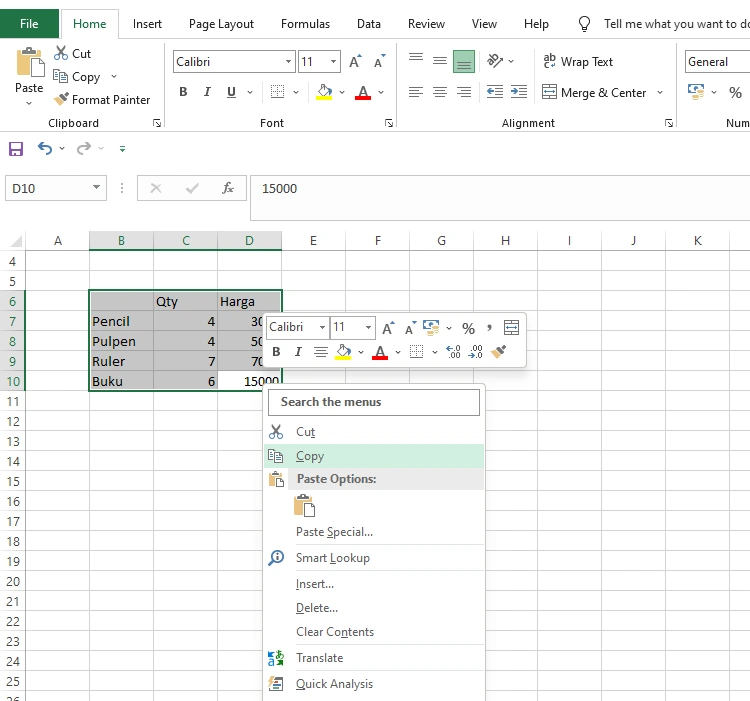Click mini toolbar Format Painter brush
Viewport: 750px width, 701px height.
pyautogui.click(x=498, y=351)
